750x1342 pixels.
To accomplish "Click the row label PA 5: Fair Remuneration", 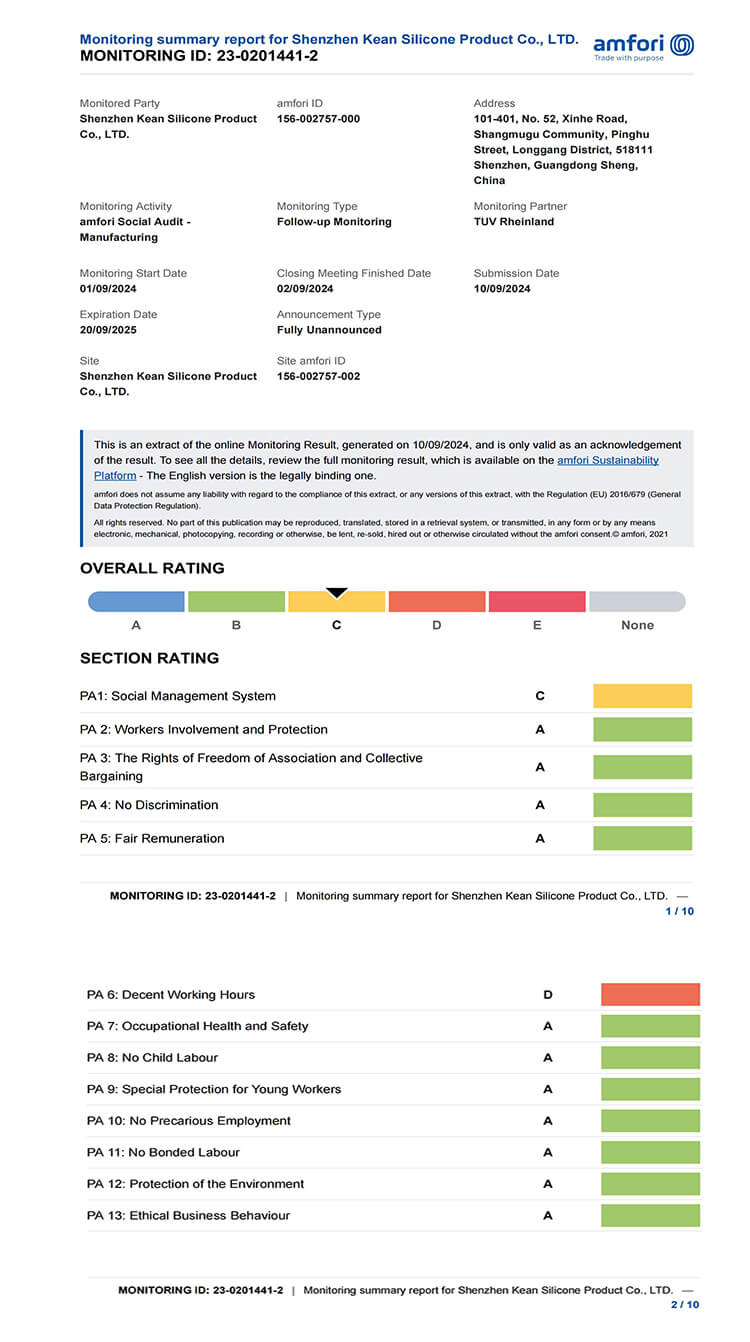I will [152, 838].
